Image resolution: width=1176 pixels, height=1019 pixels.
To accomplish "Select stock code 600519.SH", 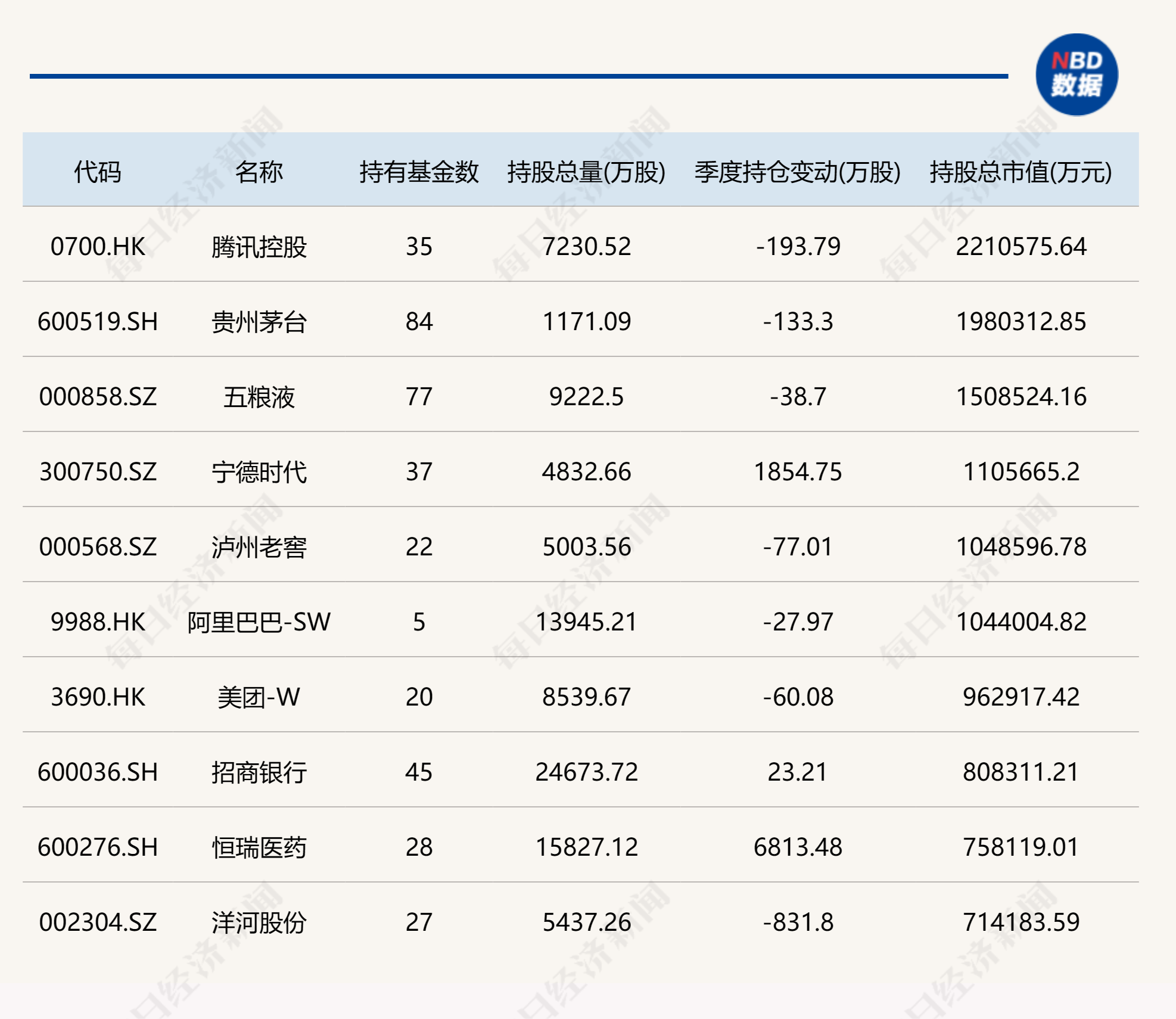I will 98,322.
